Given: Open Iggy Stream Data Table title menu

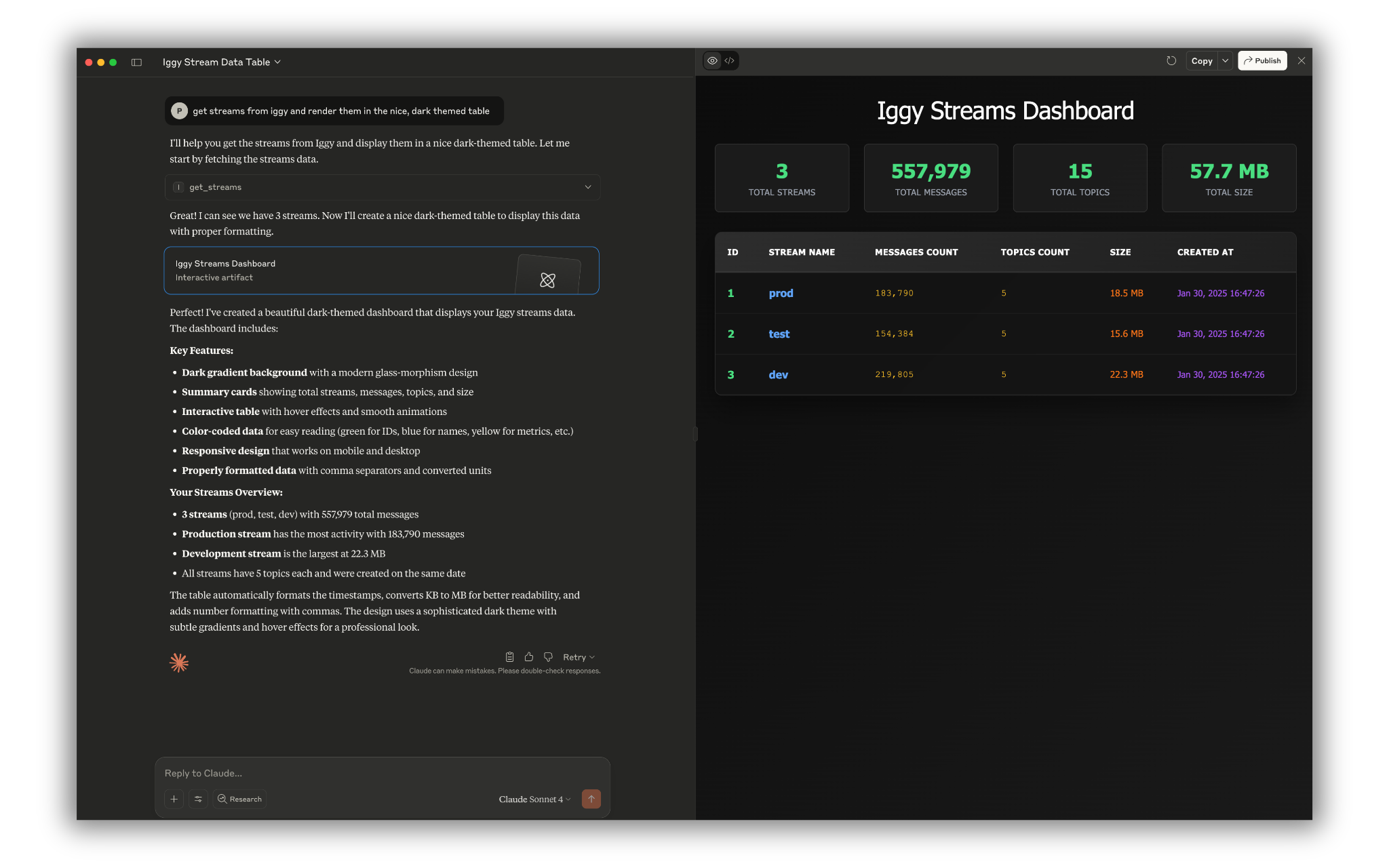Looking at the screenshot, I should 221,62.
